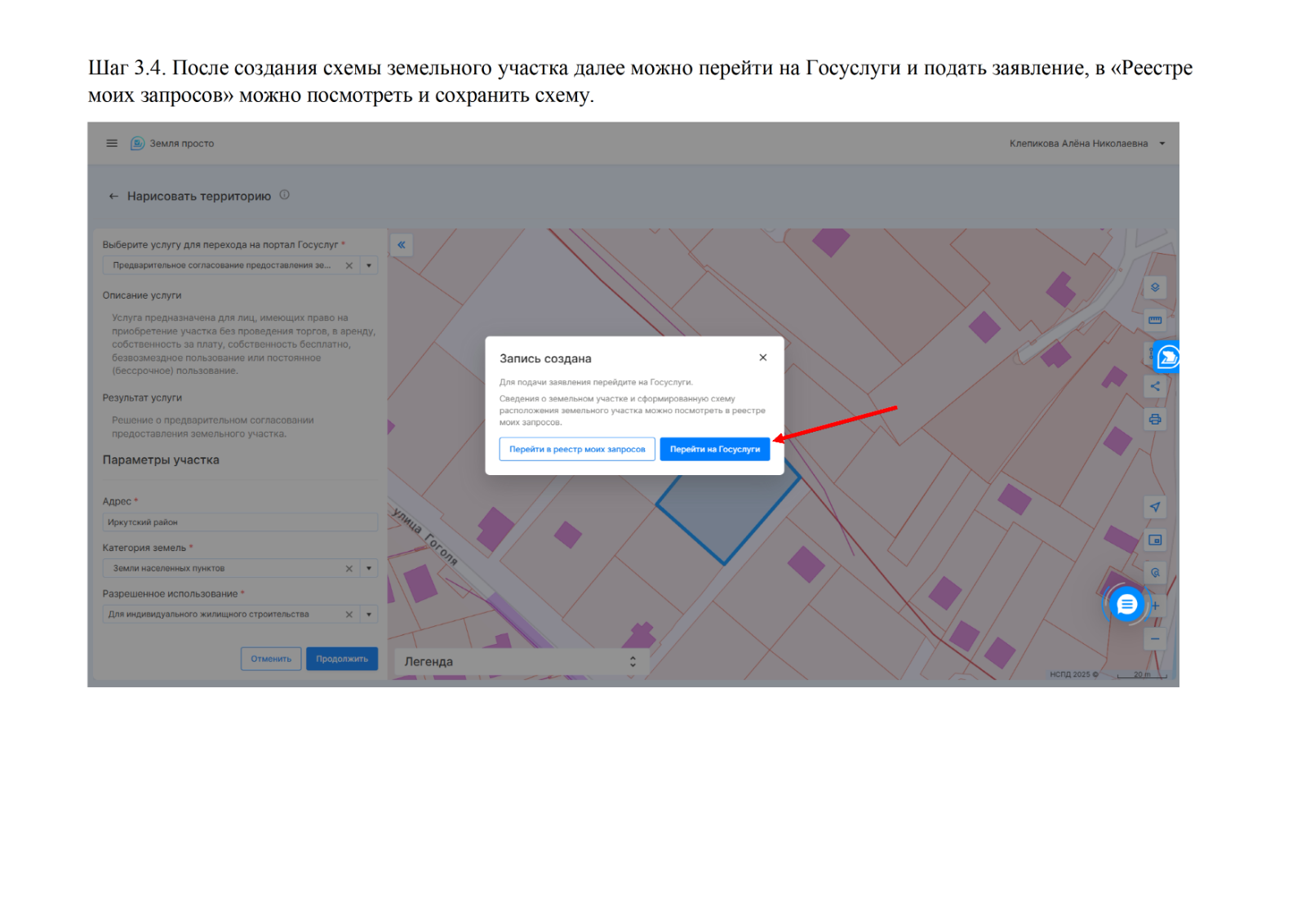Screen dimensions: 1306x924
Task: Open the Категория земель dropdown arrow
Action: click(369, 568)
